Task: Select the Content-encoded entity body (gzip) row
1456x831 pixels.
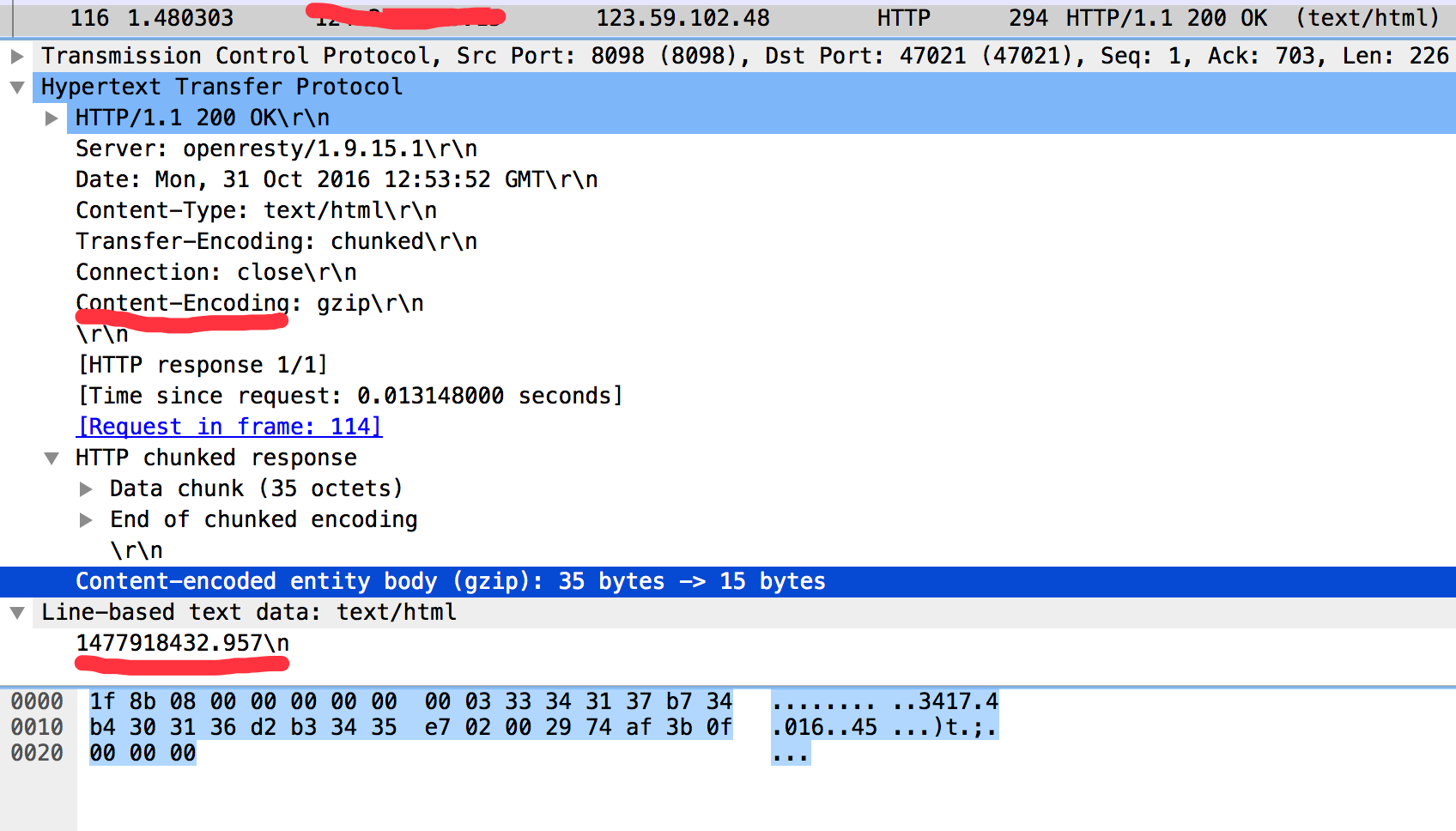Action: [728, 581]
